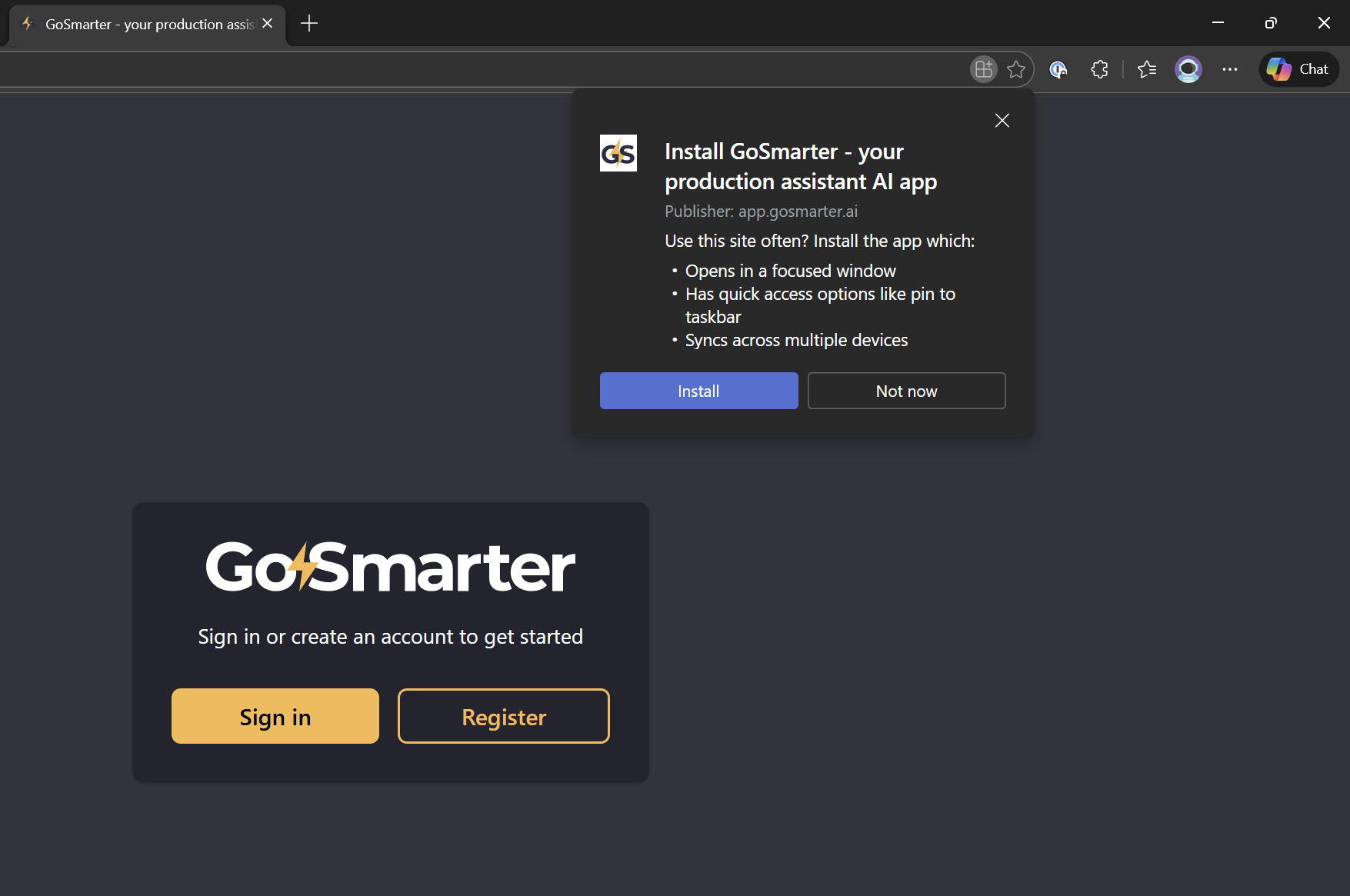Screen dimensions: 1350x896
Task: Dismiss the prompt with Not now
Action: coord(906,391)
